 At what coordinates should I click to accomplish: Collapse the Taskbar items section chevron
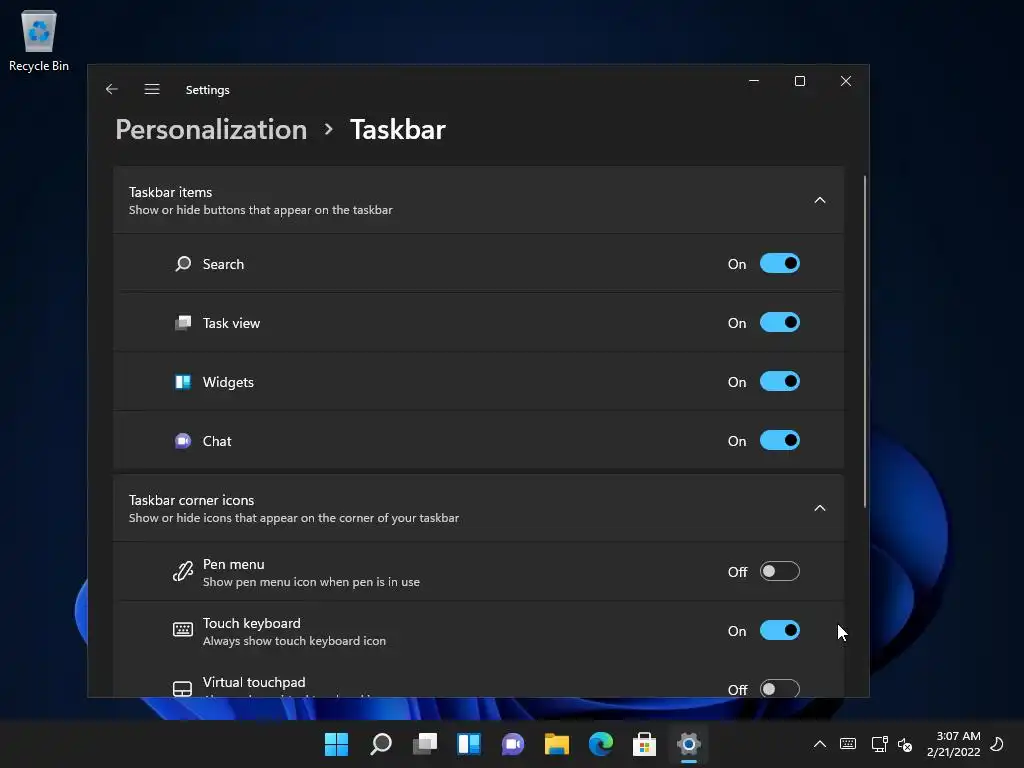[x=820, y=200]
